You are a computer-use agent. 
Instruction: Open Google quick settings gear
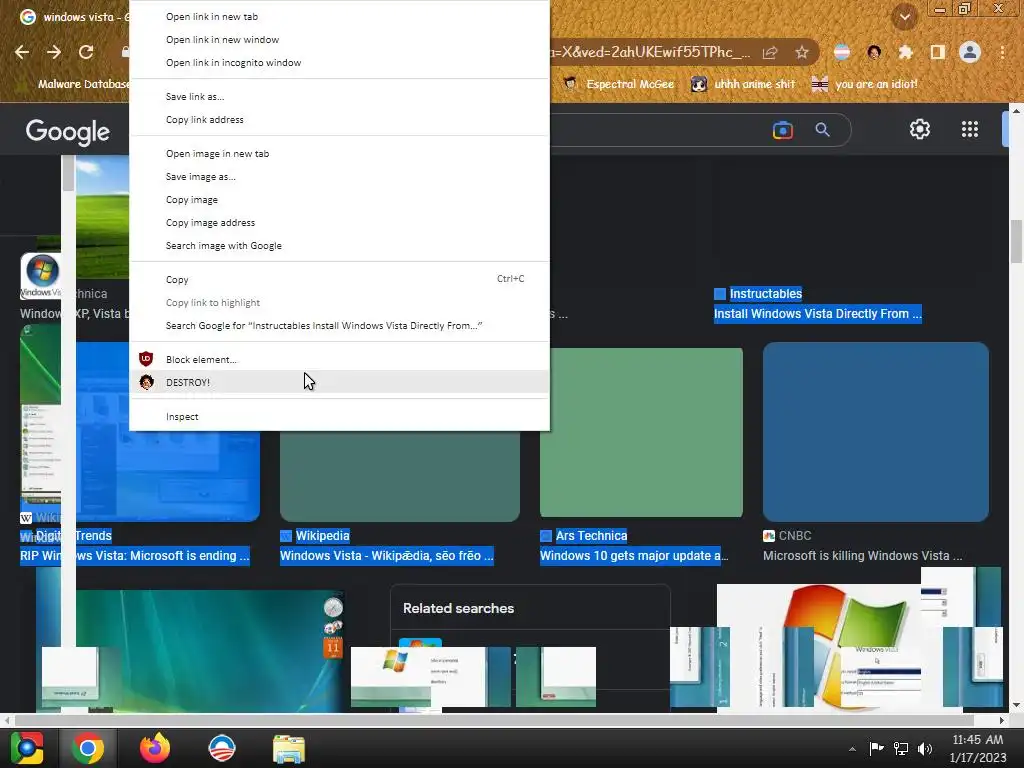pos(920,129)
